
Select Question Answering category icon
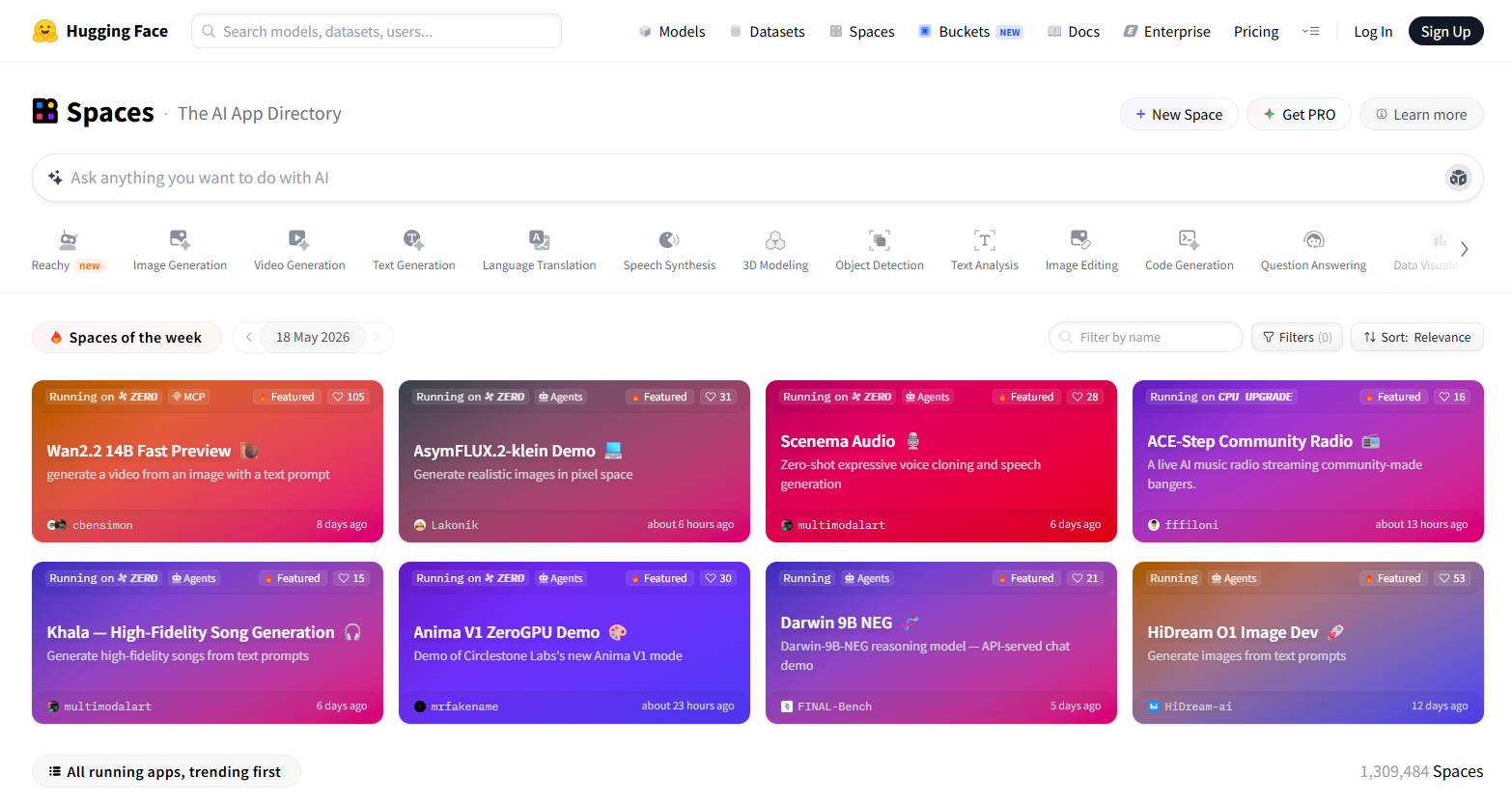1313,239
